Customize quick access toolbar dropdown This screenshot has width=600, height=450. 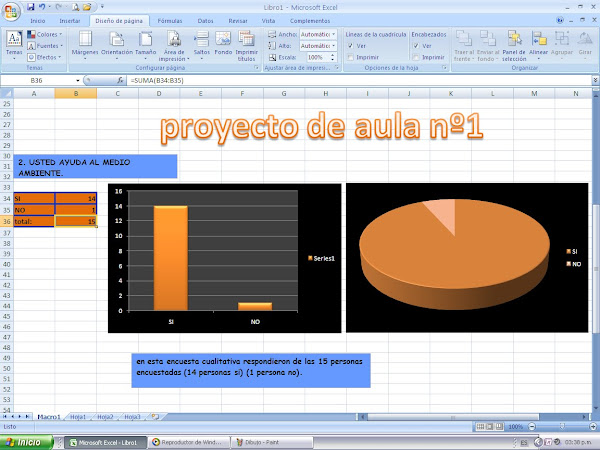(102, 7)
